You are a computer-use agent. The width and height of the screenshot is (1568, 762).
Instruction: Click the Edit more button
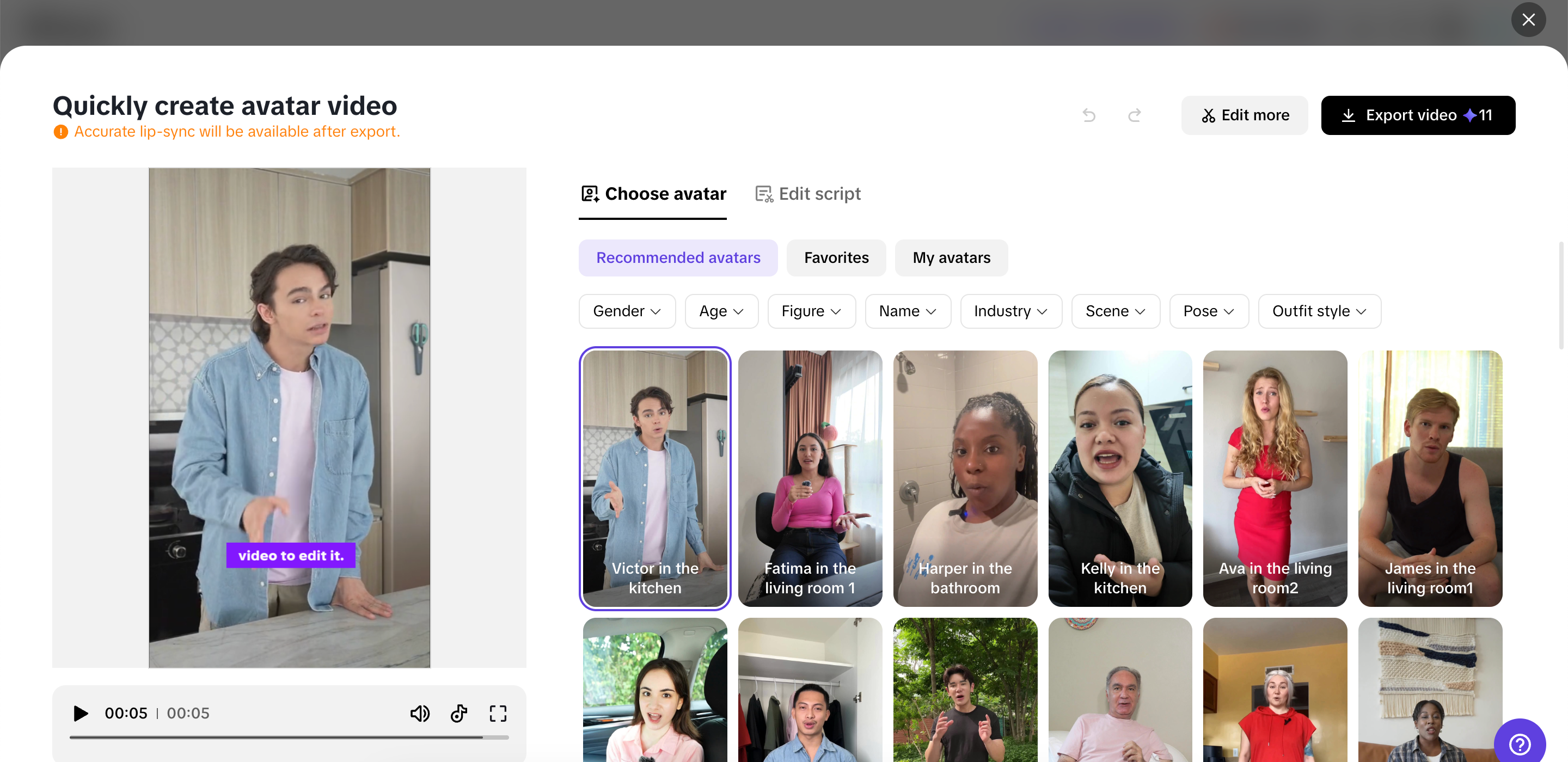coord(1244,115)
